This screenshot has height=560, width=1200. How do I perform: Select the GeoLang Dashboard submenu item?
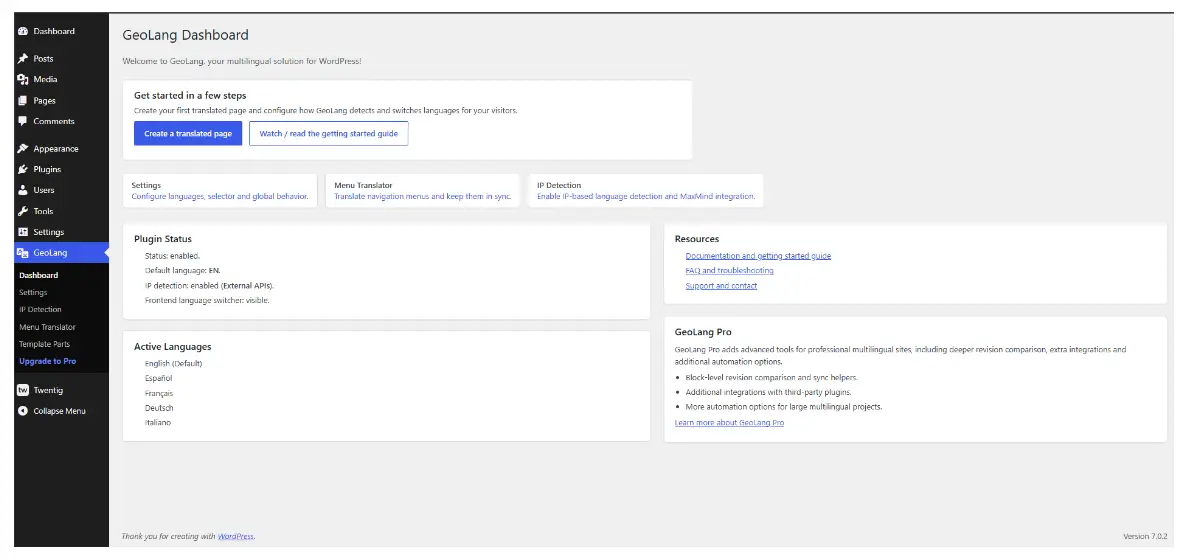pos(39,275)
